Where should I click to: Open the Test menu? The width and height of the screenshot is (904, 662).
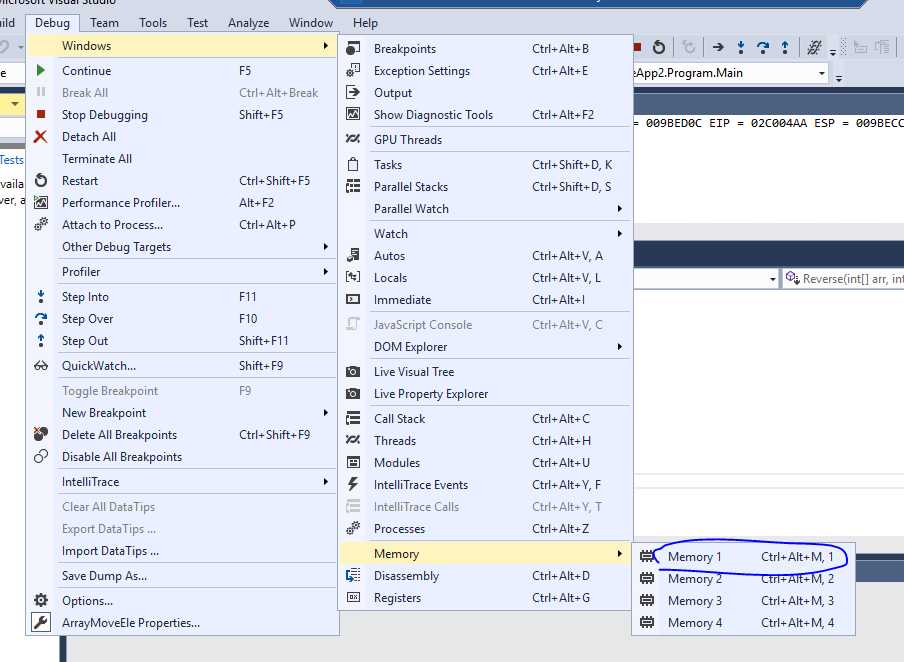[197, 23]
